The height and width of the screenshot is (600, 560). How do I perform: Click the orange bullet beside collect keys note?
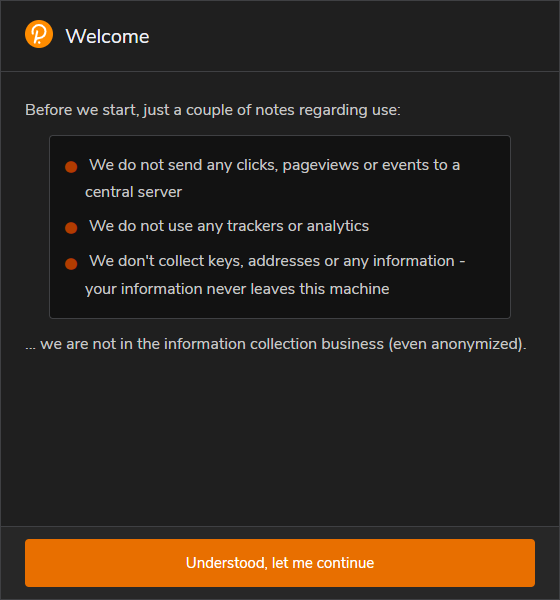coord(71,264)
